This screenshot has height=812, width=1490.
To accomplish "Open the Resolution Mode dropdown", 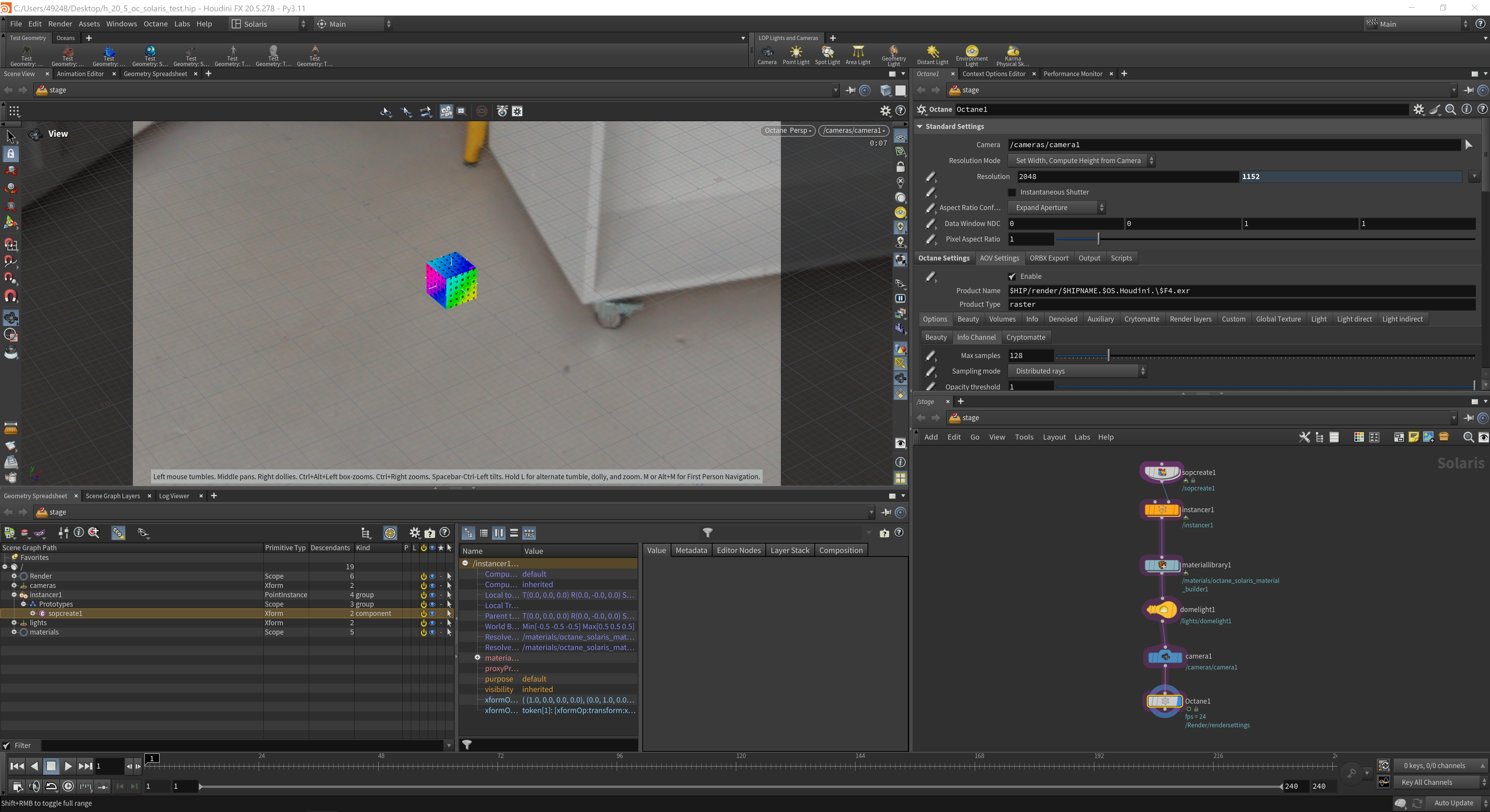I will (x=1081, y=161).
